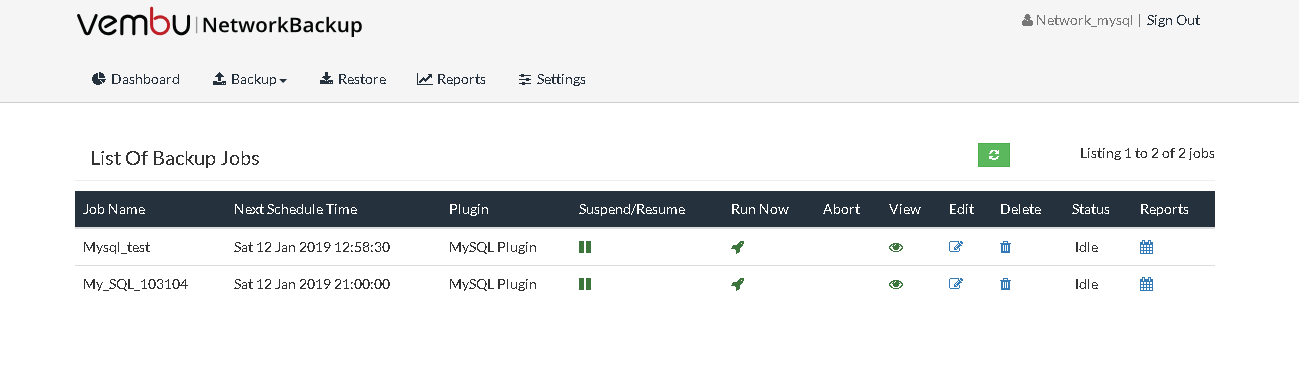Open edit icon for My_SQL_103104
1299x384 pixels.
point(956,284)
